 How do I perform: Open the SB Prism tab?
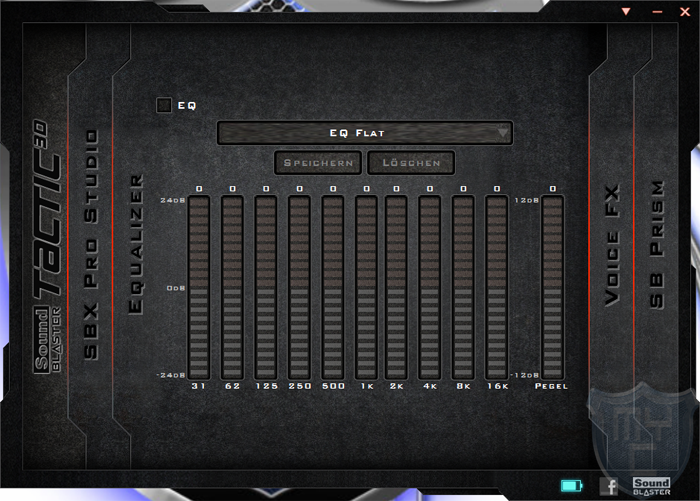(x=657, y=244)
